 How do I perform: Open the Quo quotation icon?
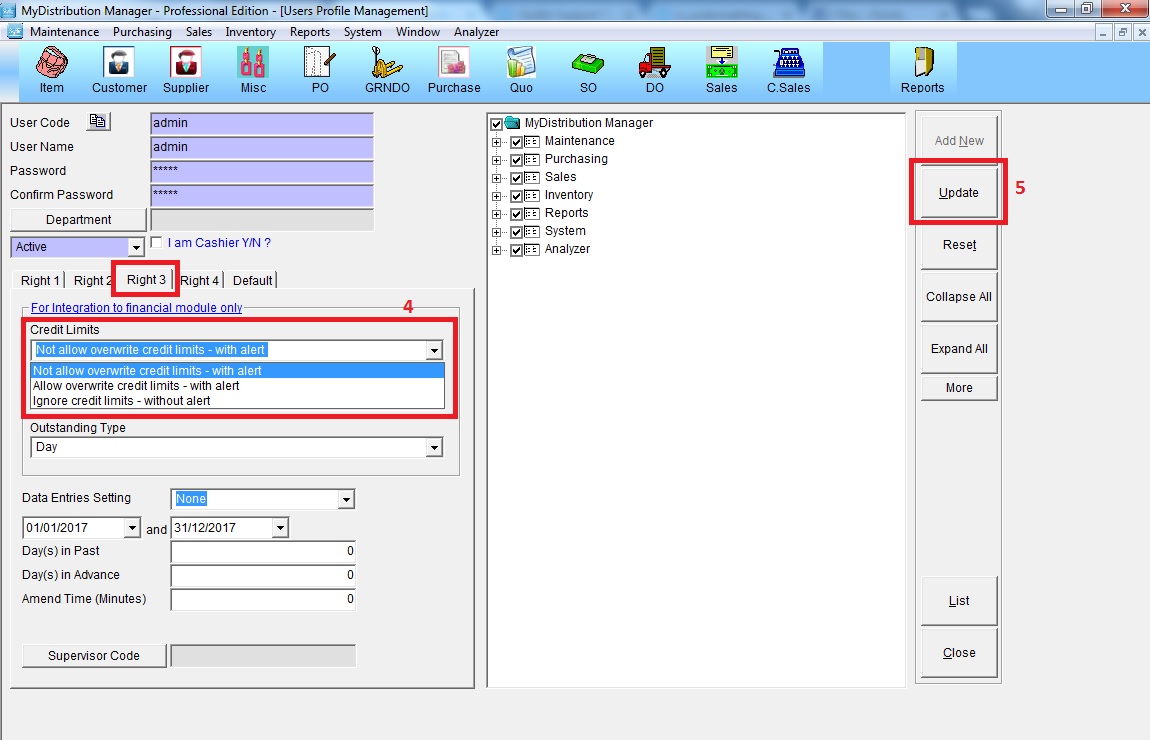(x=521, y=69)
